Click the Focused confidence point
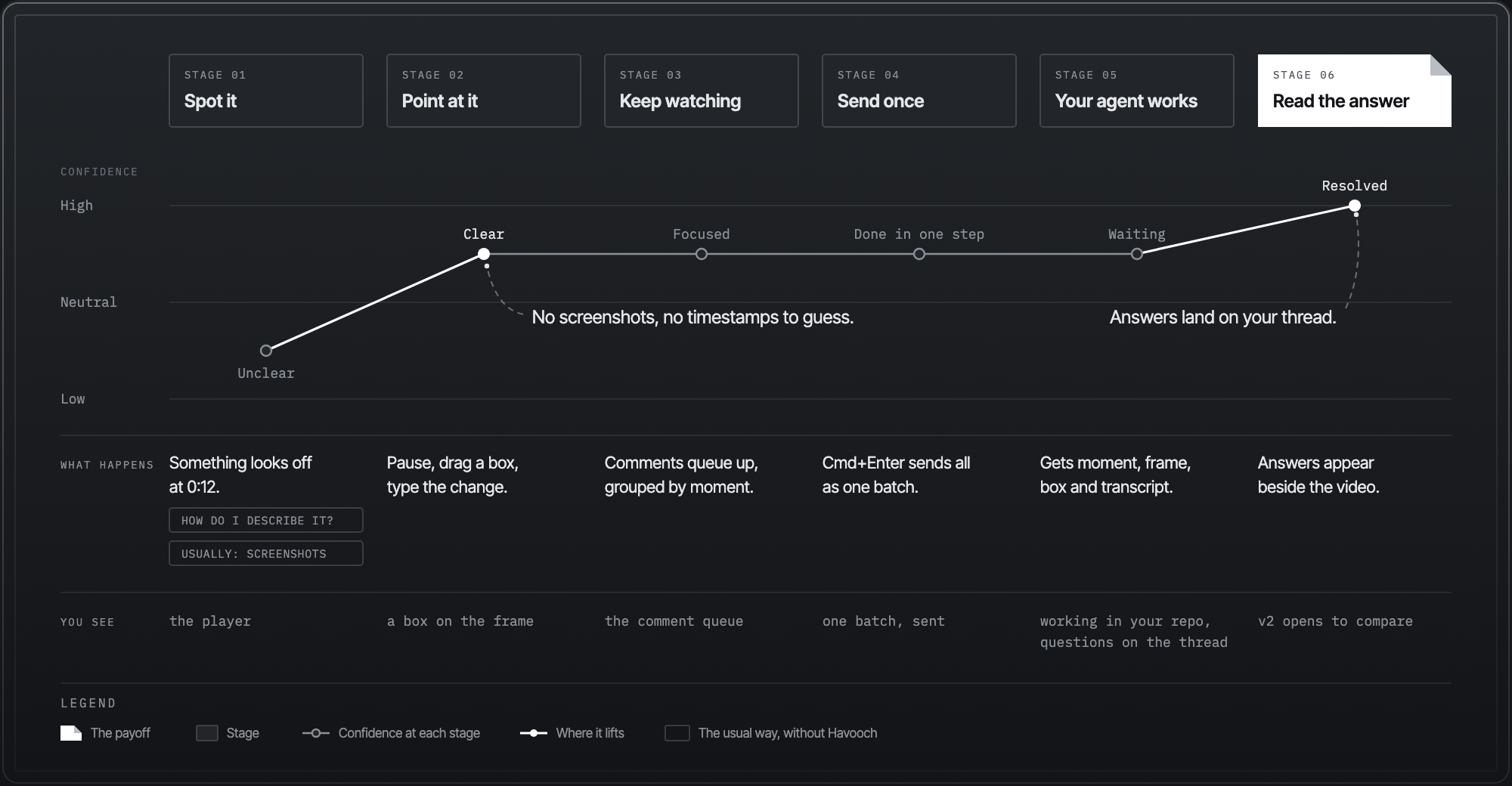The height and width of the screenshot is (786, 1512). pyautogui.click(x=702, y=254)
